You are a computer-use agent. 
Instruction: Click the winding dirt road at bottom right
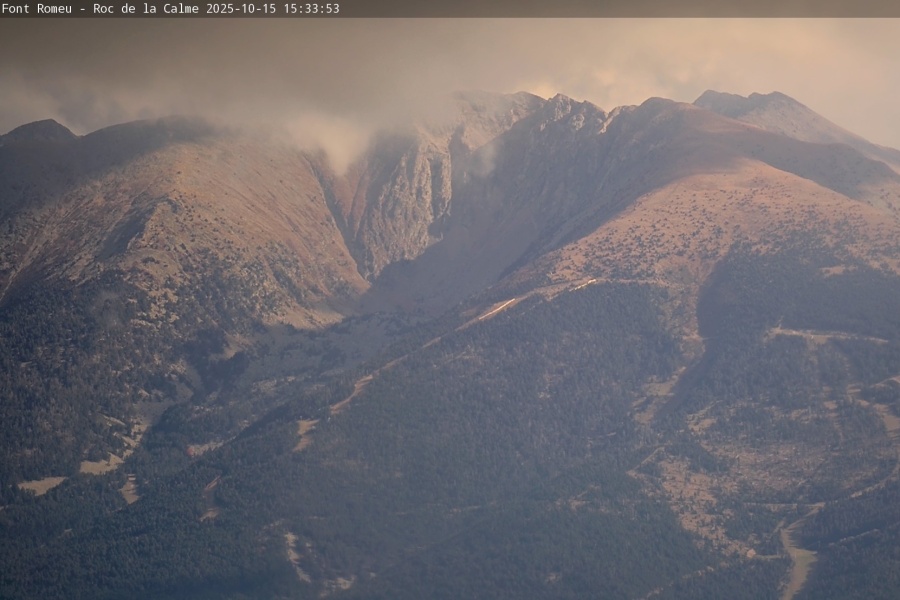click(800, 560)
